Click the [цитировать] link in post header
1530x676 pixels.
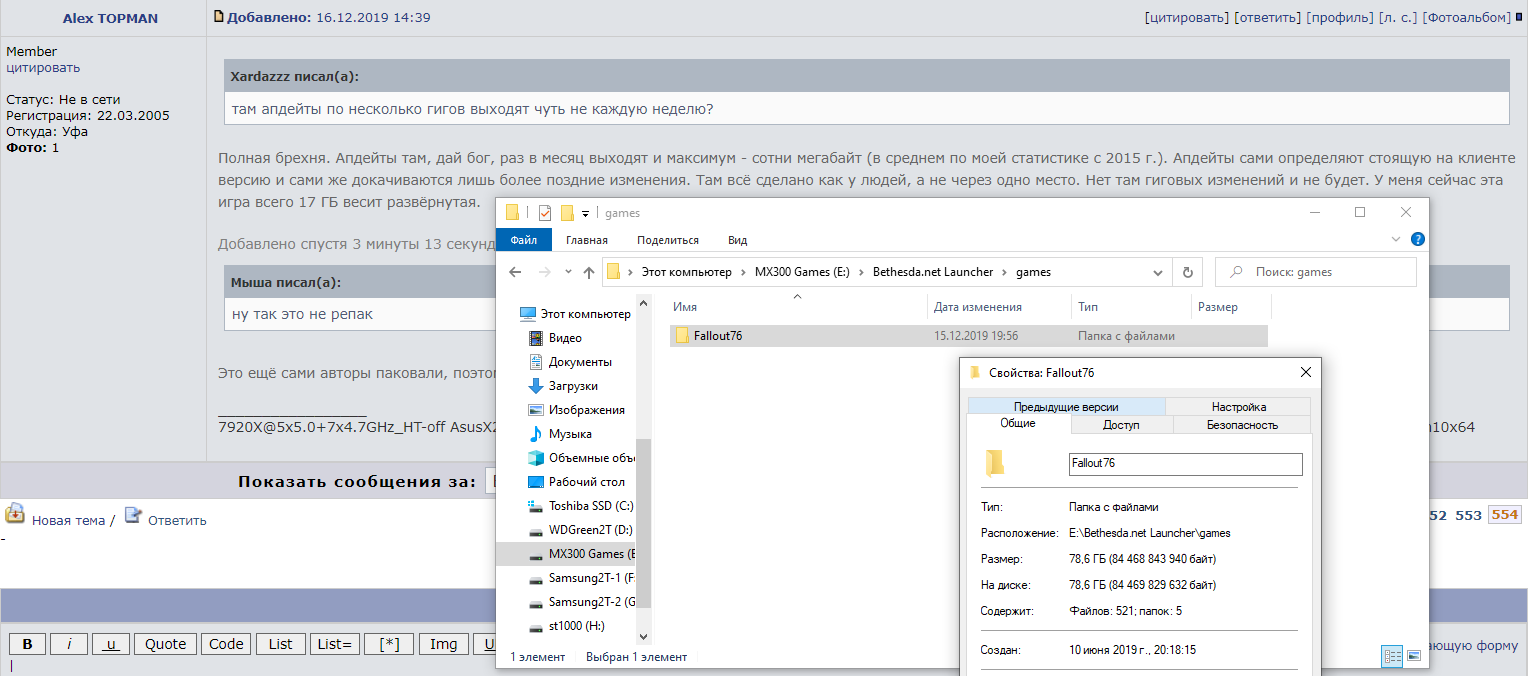point(1186,18)
